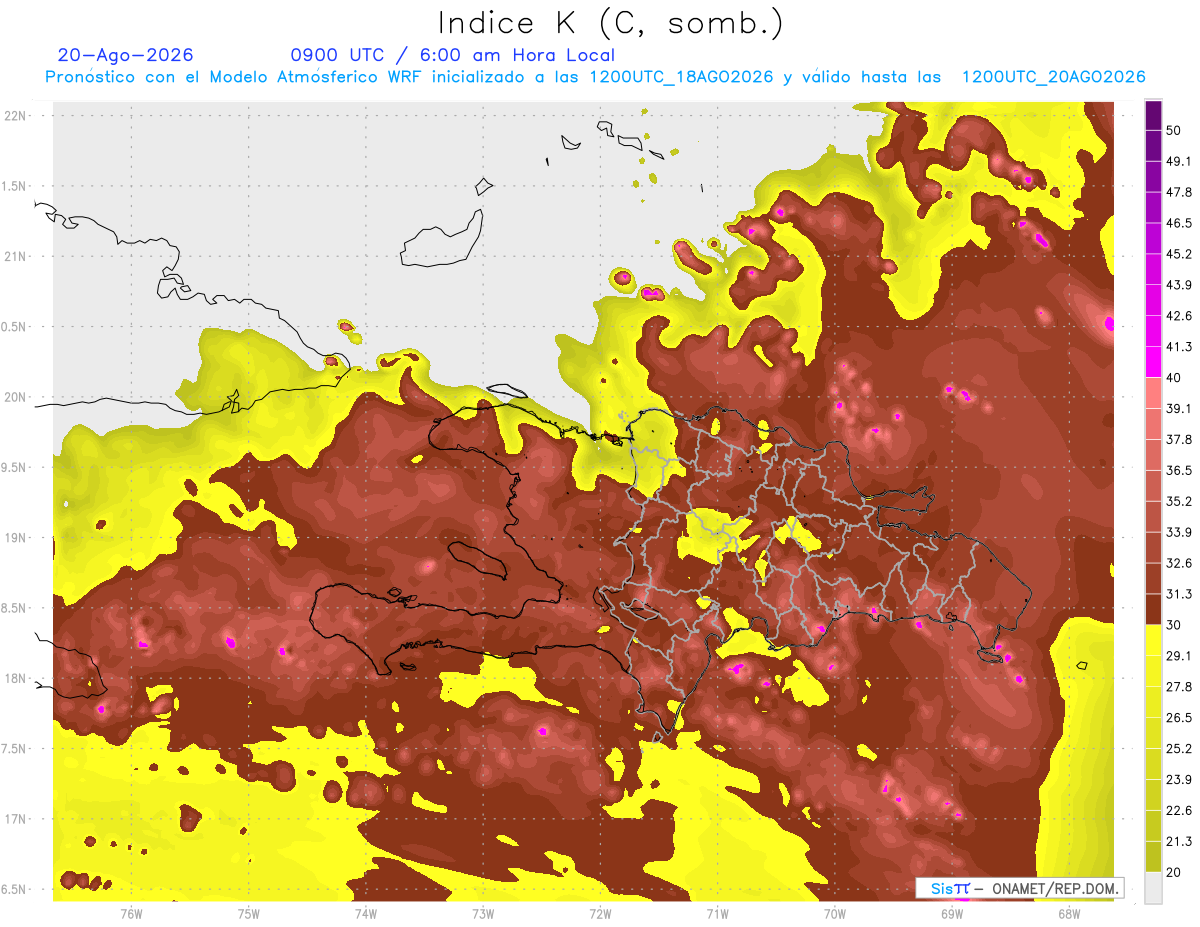Select the '29.1' colorbar value
The image size is (1200, 927).
(1179, 656)
